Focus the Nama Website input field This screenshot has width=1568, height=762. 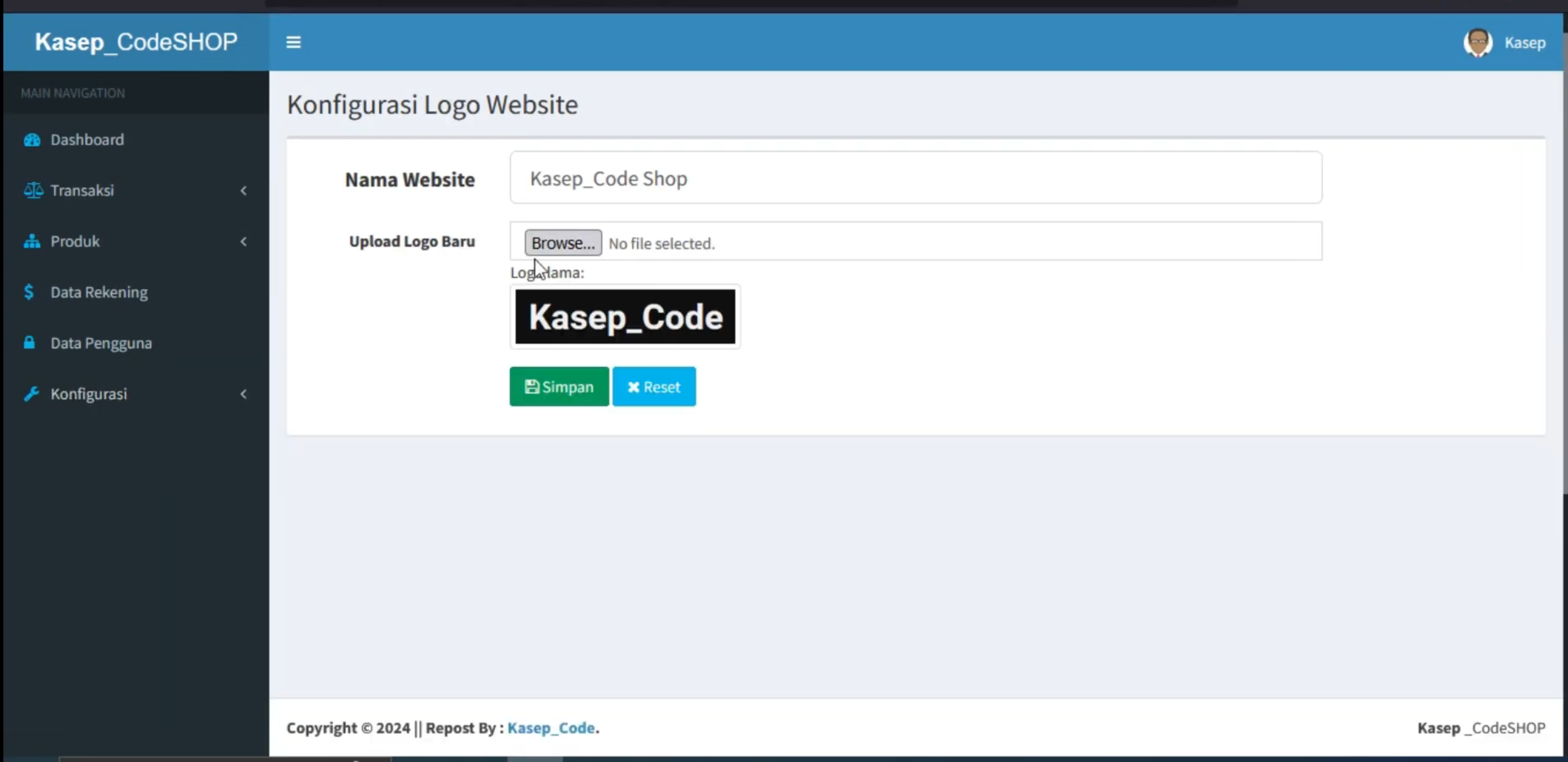click(x=916, y=178)
